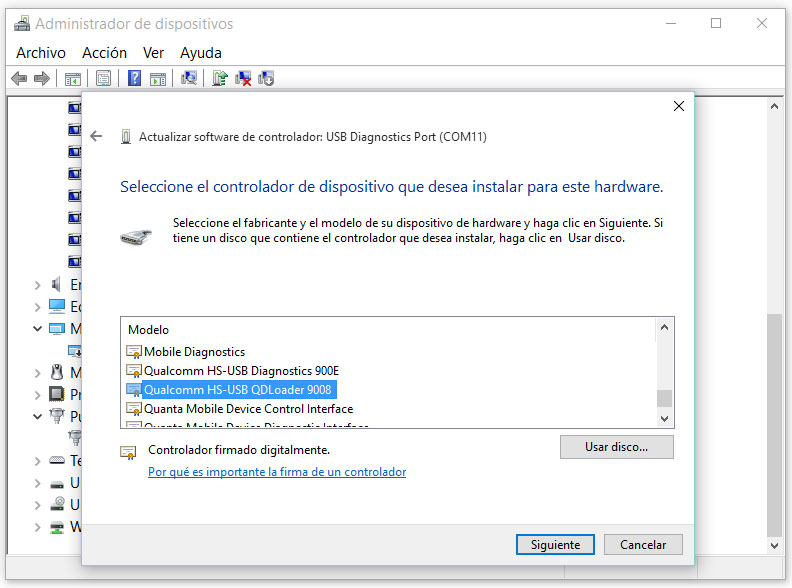Select Mobile Diagnostics in the model list
Image resolution: width=792 pixels, height=588 pixels.
tap(194, 351)
